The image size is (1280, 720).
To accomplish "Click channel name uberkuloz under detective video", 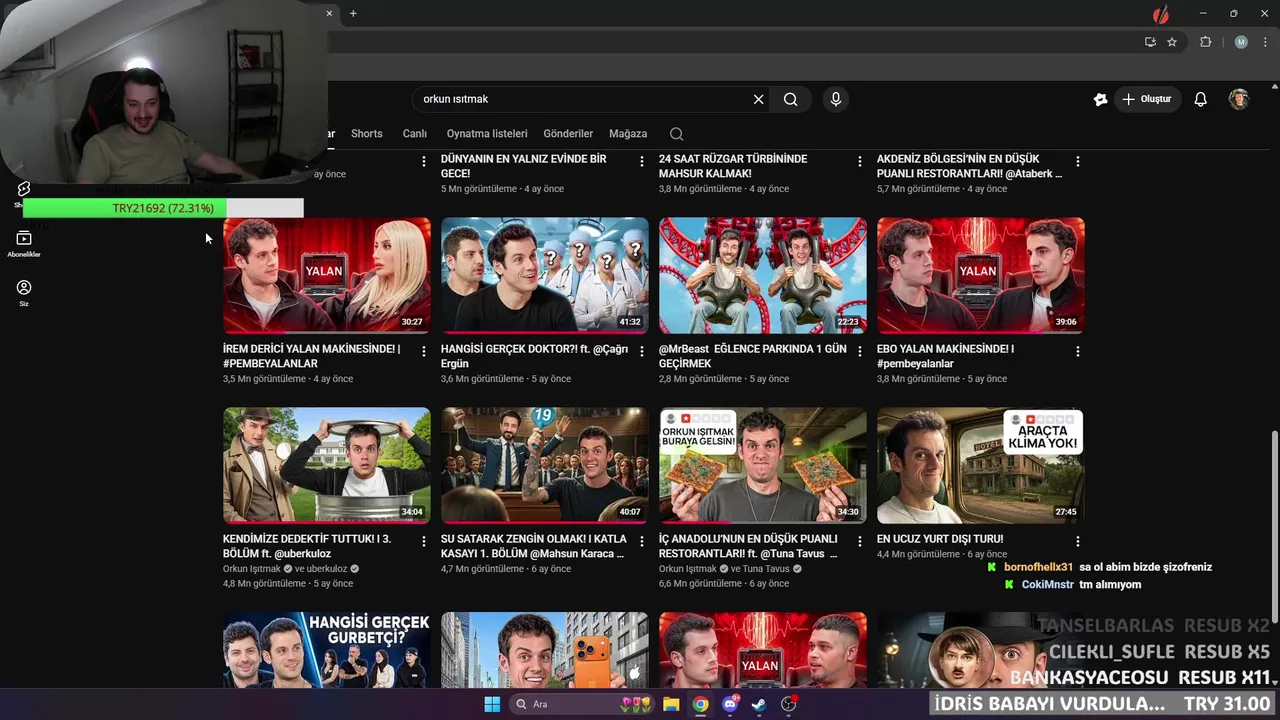I will 328,569.
